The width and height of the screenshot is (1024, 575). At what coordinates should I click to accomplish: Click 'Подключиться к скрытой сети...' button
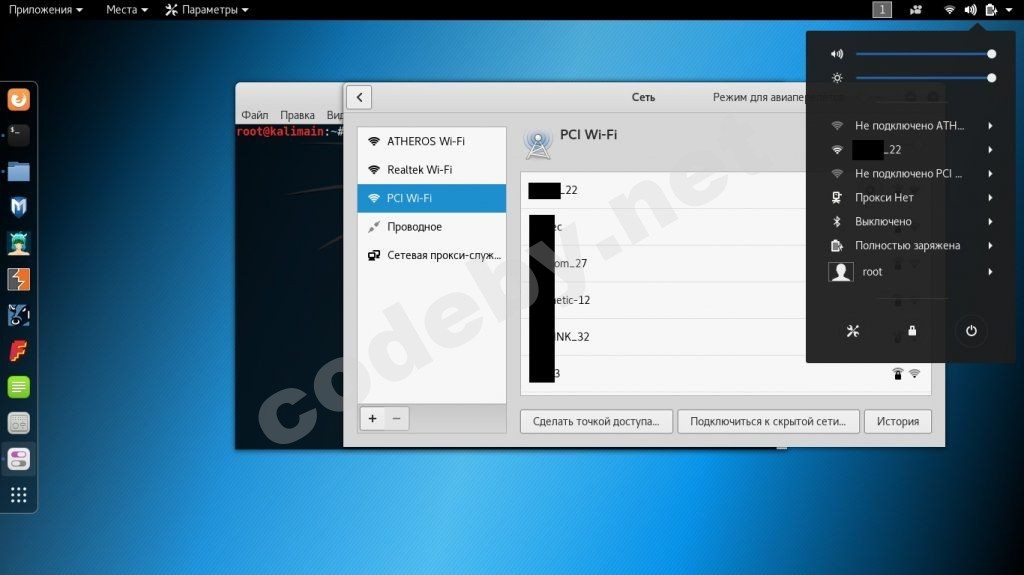[x=768, y=421]
